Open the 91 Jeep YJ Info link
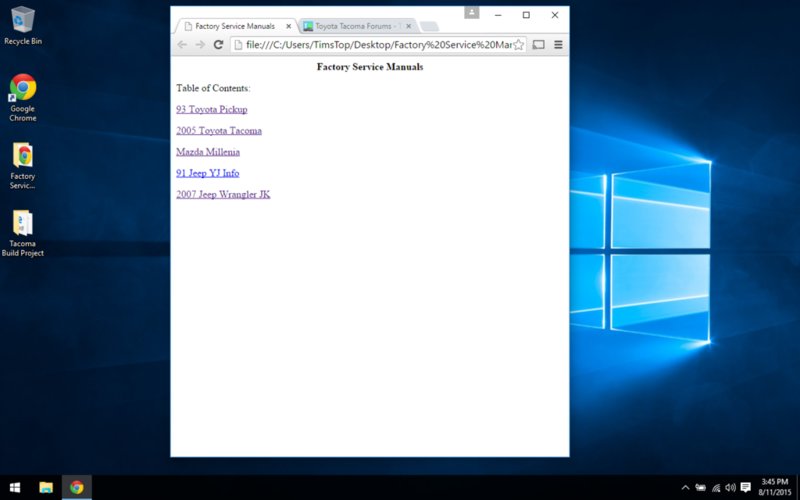 pyautogui.click(x=208, y=173)
